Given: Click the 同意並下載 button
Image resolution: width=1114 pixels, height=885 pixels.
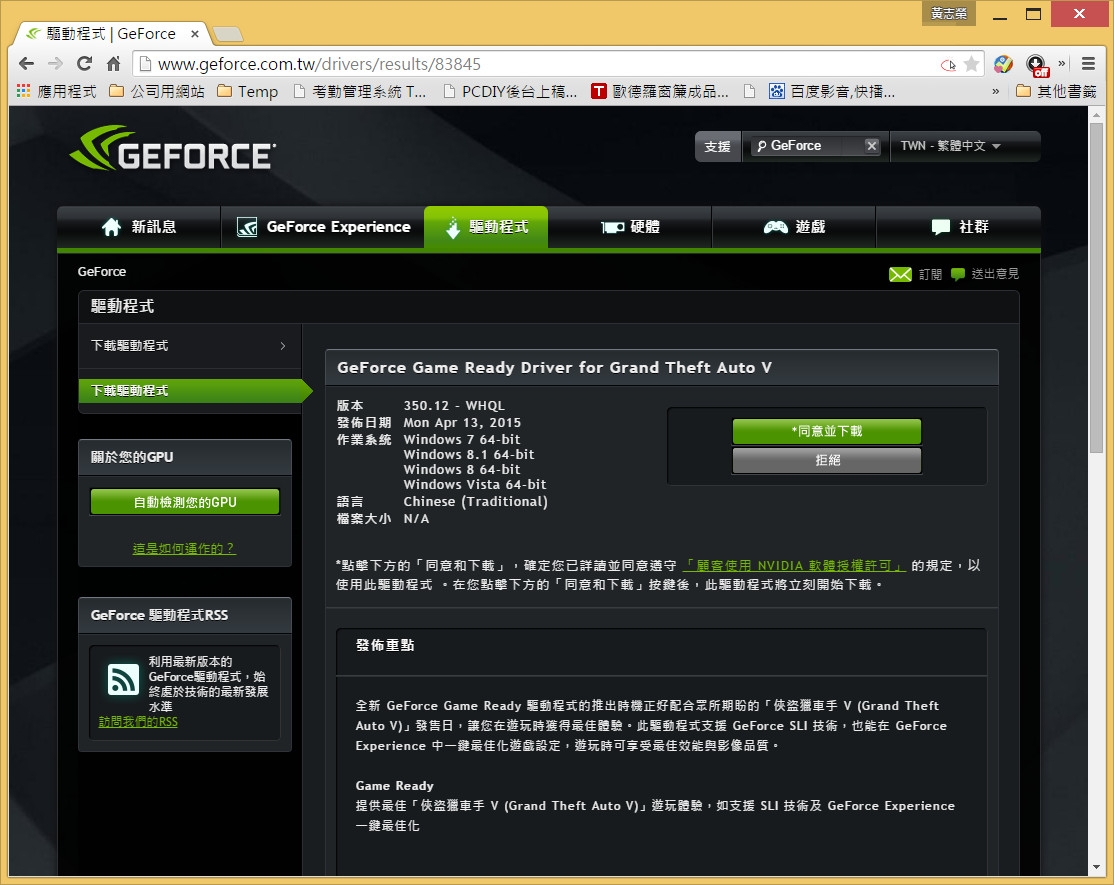Looking at the screenshot, I should [827, 431].
